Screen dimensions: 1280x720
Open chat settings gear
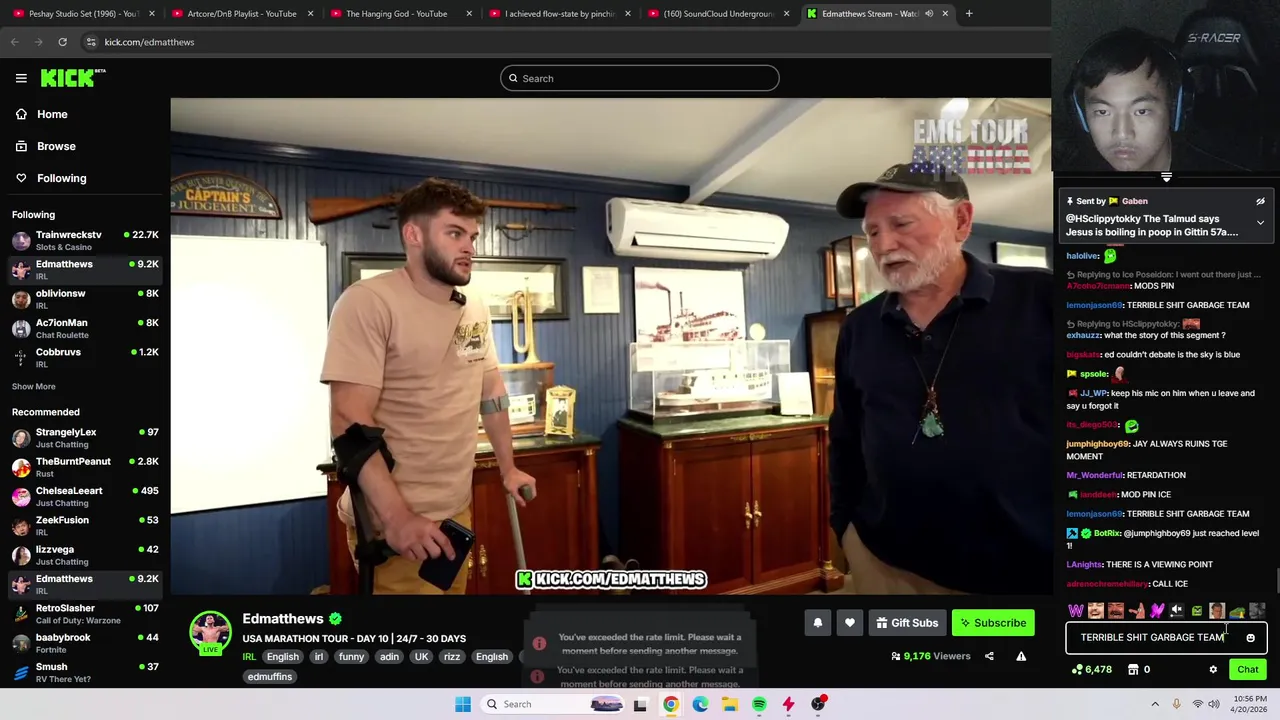1213,670
